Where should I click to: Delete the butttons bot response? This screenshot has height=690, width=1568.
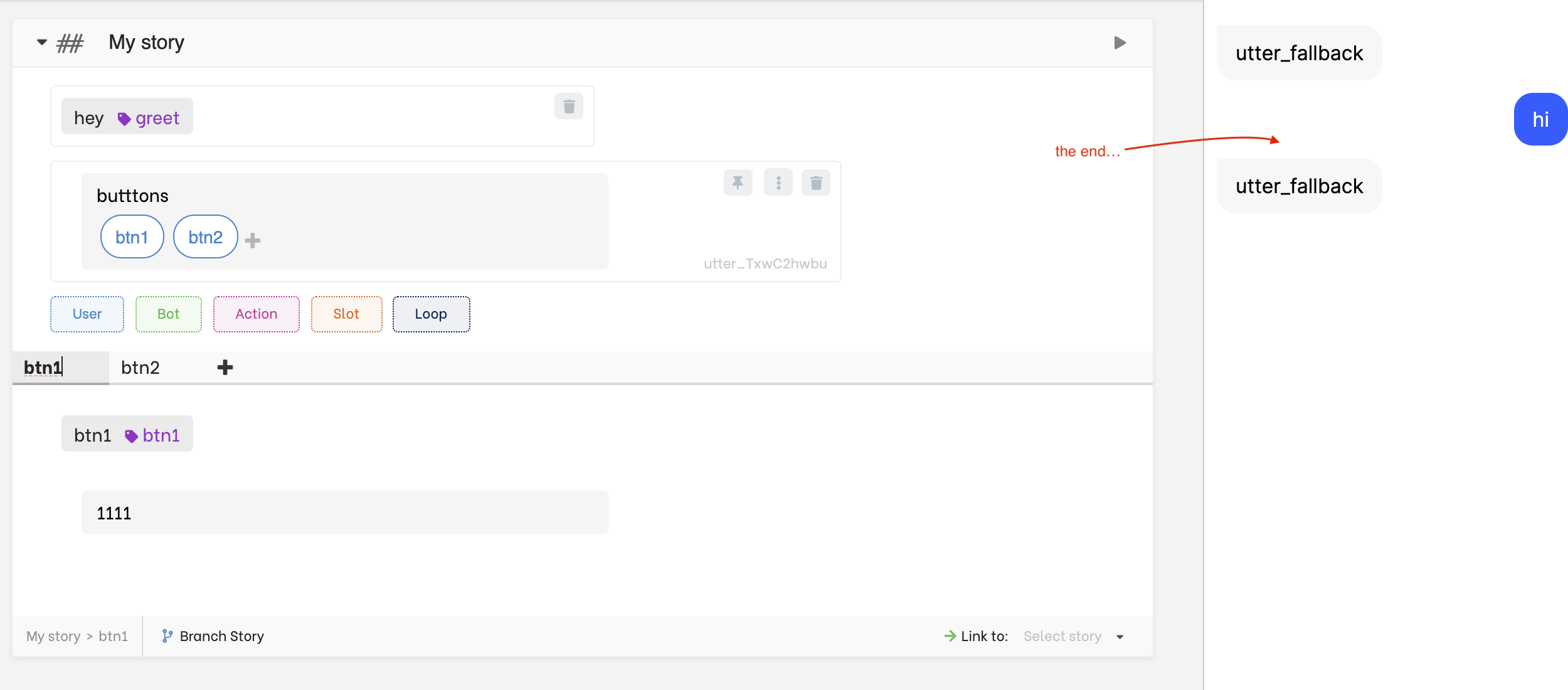pyautogui.click(x=815, y=182)
